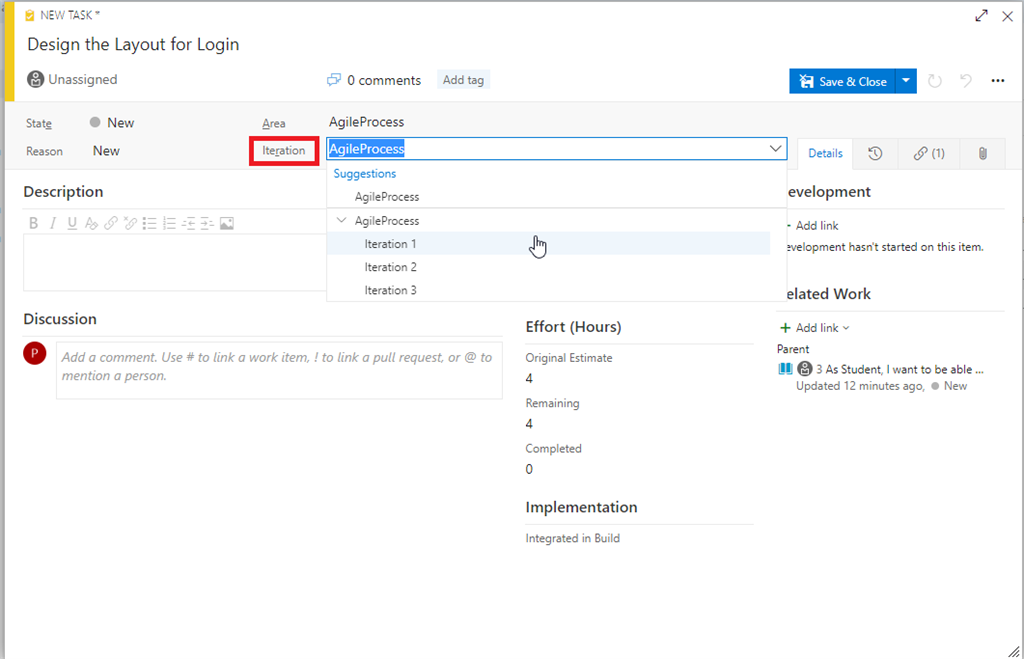Click the underline formatting icon
This screenshot has height=659, width=1024.
72,223
